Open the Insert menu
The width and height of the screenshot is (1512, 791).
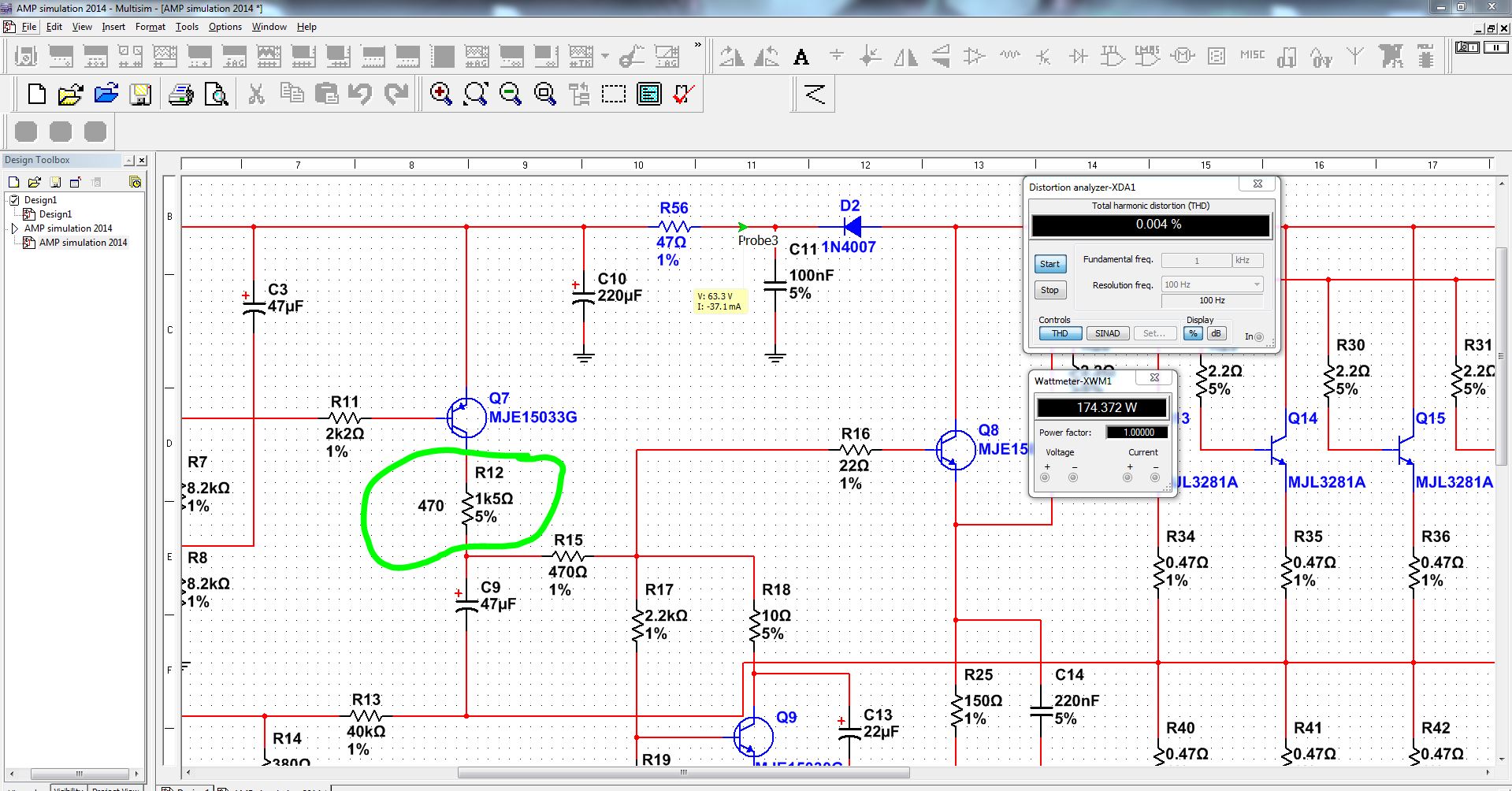click(113, 27)
